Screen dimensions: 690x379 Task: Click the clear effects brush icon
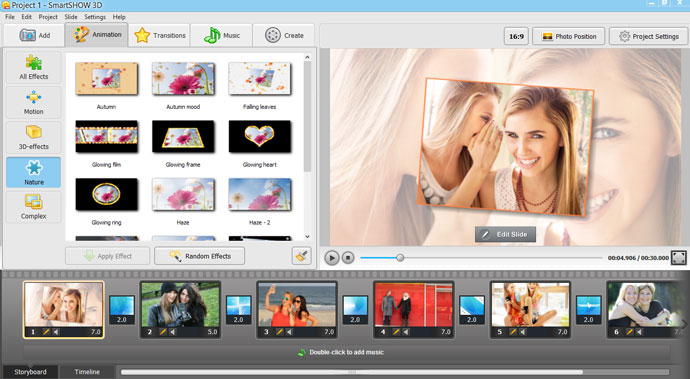click(x=301, y=256)
